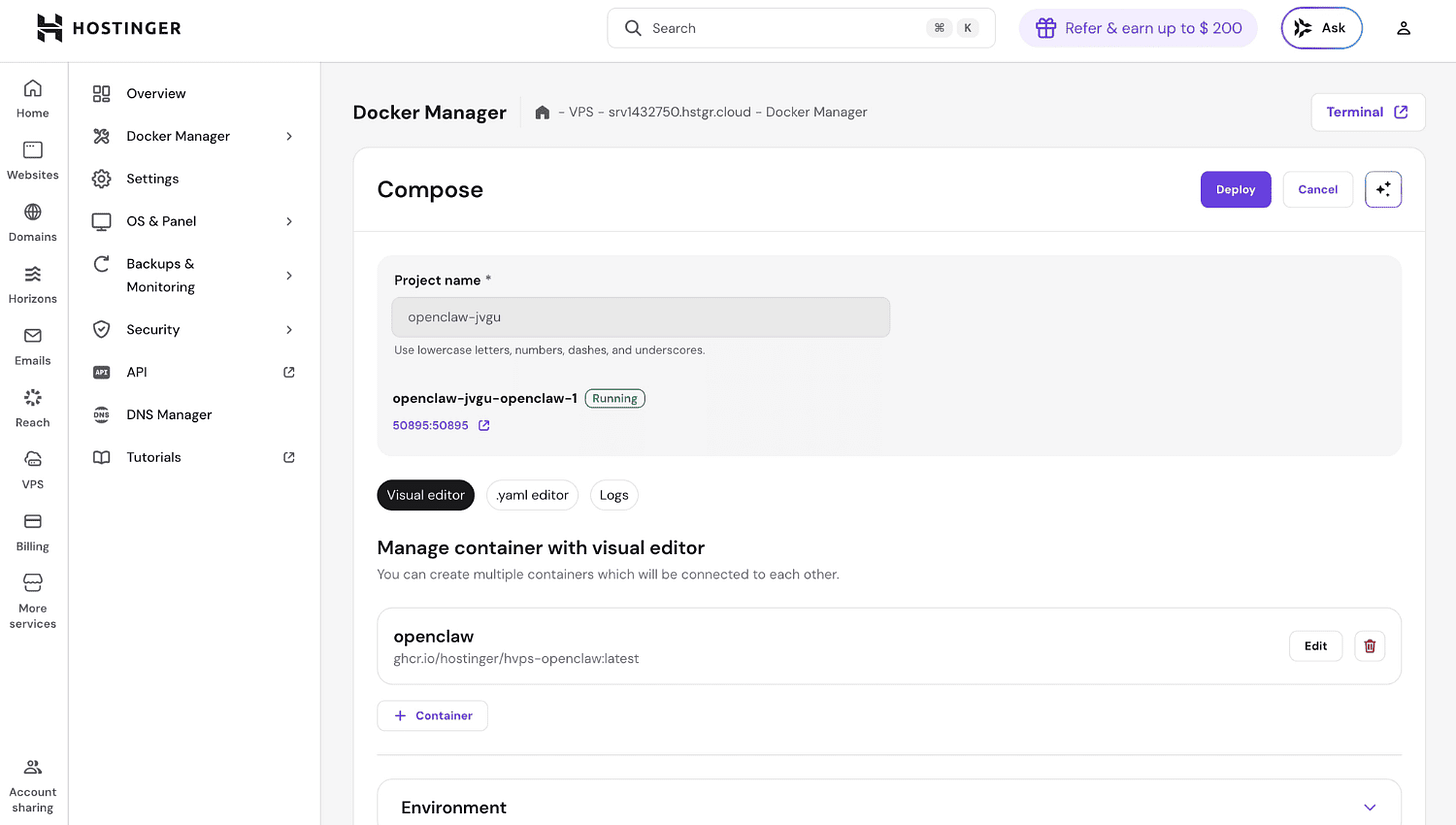The width and height of the screenshot is (1456, 825).
Task: Click the Ask assistant button
Action: tap(1321, 28)
